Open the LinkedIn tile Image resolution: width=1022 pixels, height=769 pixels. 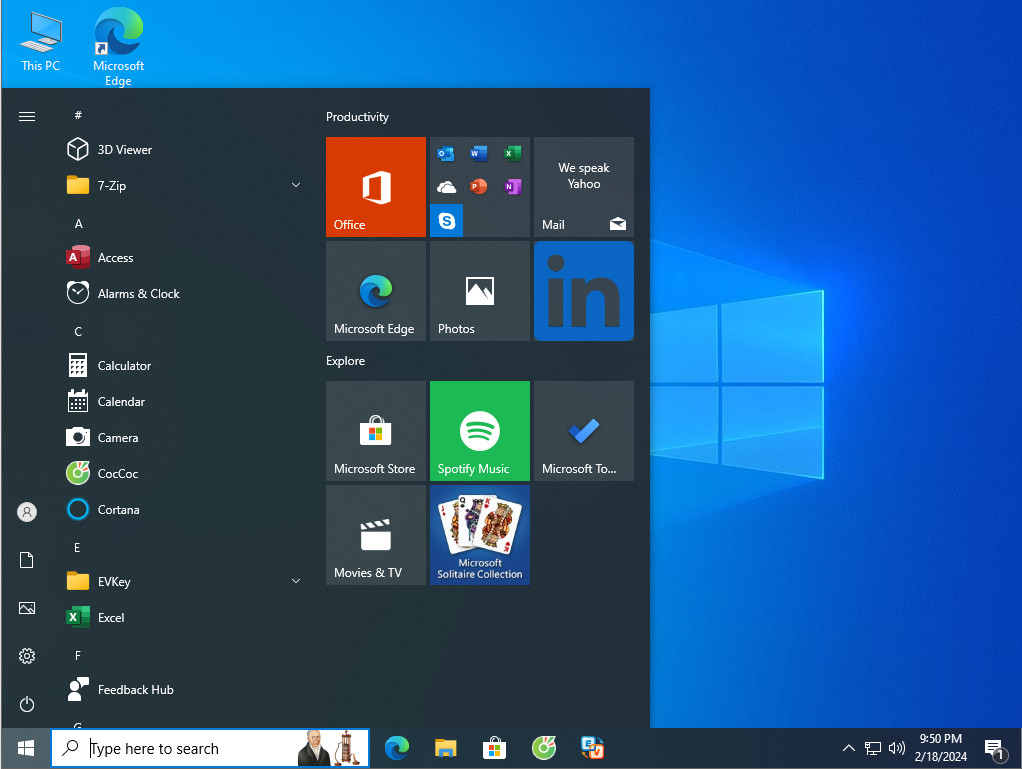click(583, 291)
